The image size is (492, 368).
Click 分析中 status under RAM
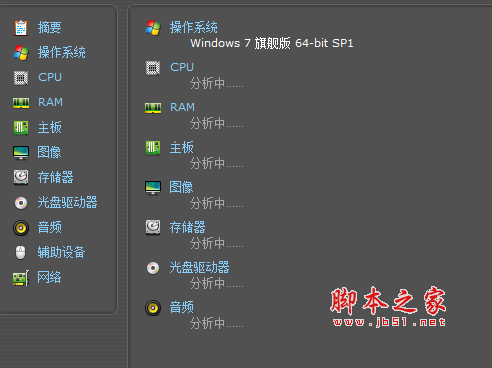217,123
